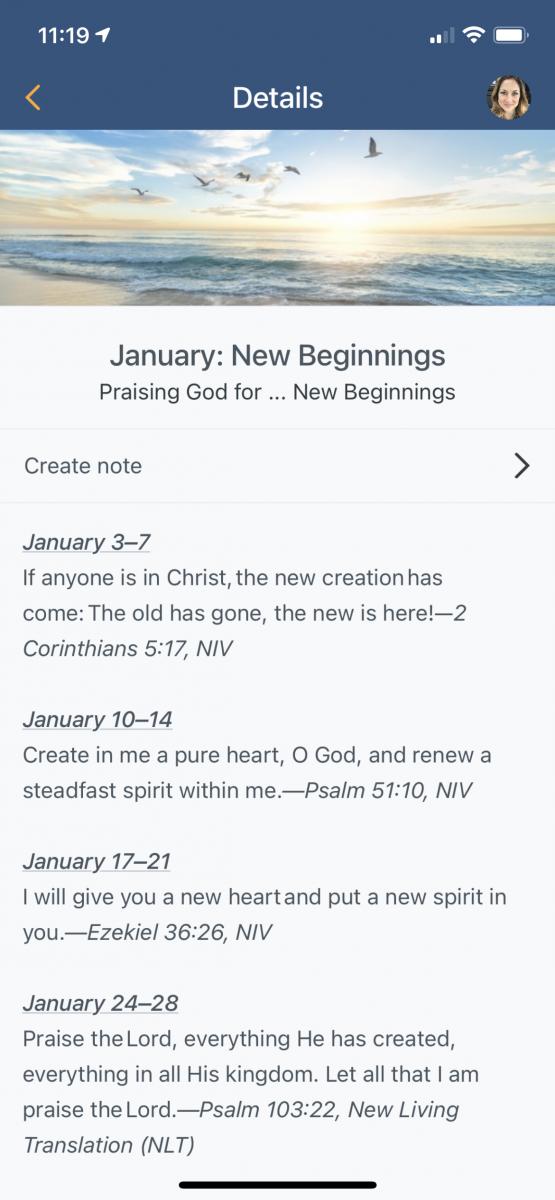Tap the orange back arrow

pyautogui.click(x=33, y=98)
